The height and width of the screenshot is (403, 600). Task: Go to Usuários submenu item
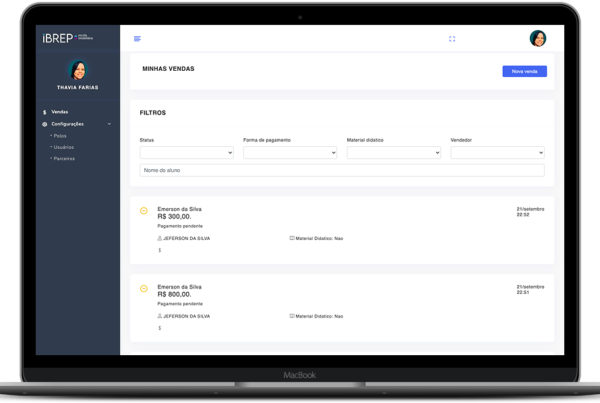click(64, 147)
